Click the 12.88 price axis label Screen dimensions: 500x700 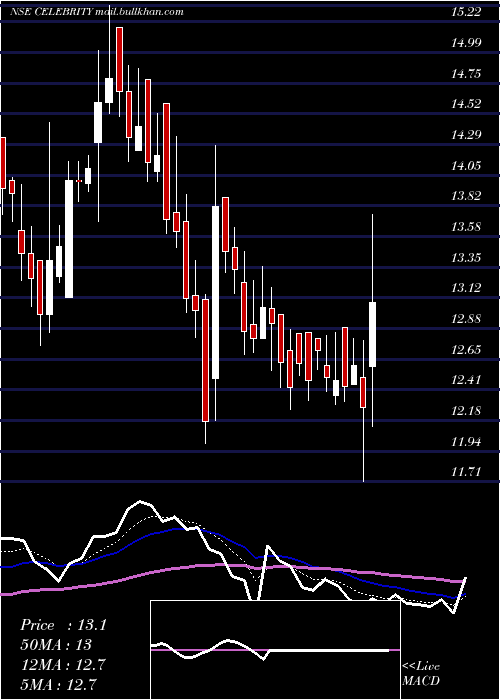pyautogui.click(x=466, y=319)
